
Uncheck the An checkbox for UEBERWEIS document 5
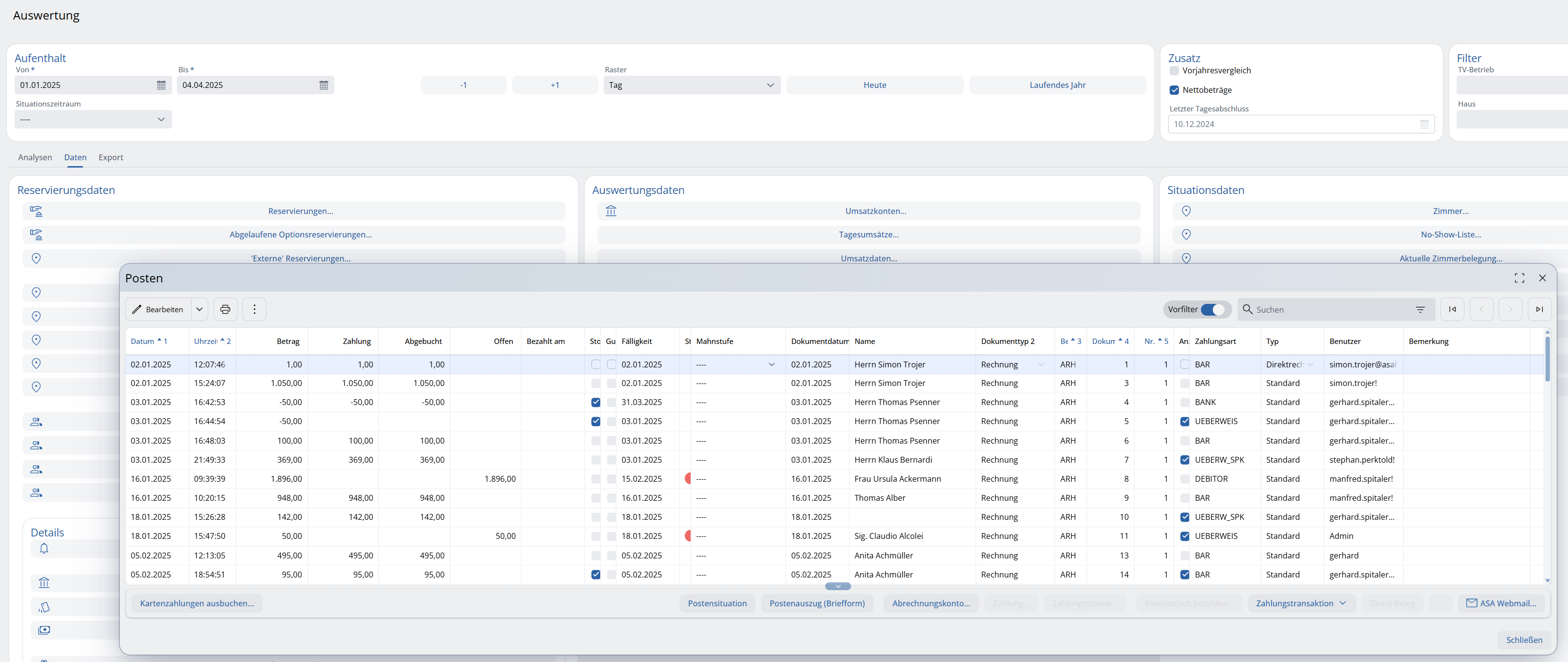click(1184, 421)
